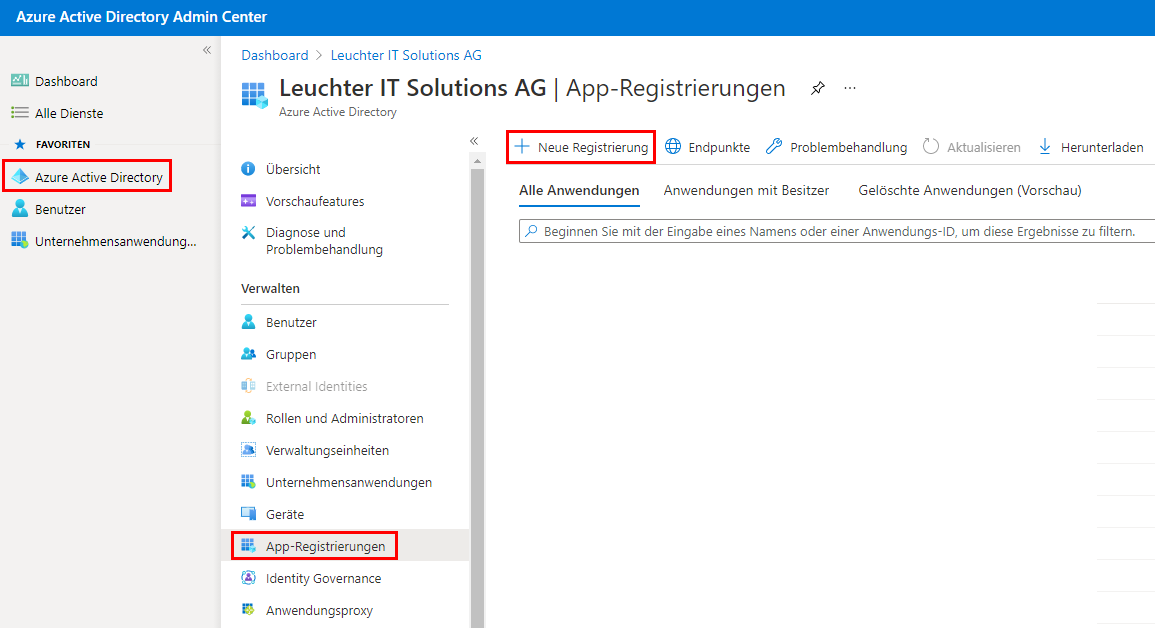The image size is (1155, 628).
Task: Click the Endpunkte toolbar button
Action: (x=707, y=147)
